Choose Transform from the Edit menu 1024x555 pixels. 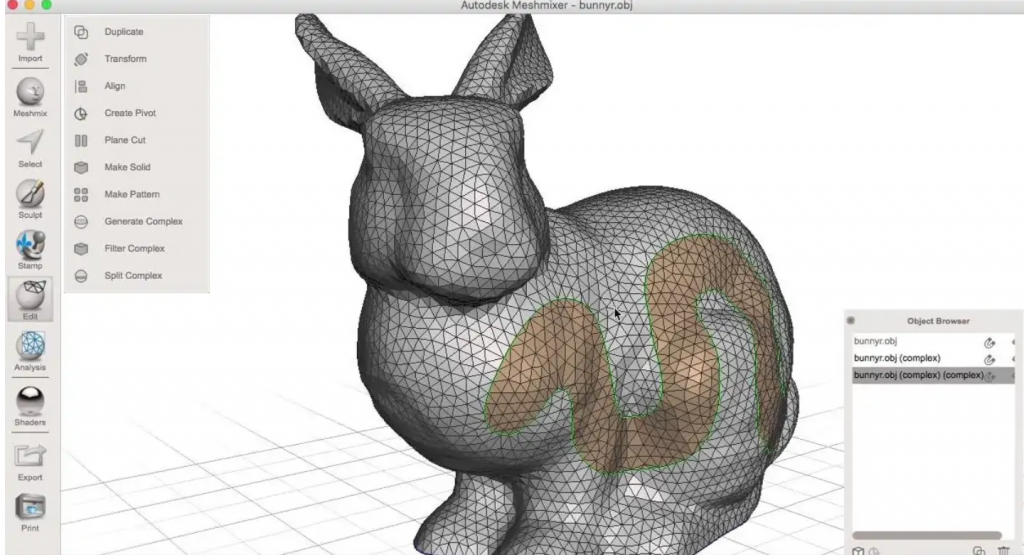pos(125,59)
